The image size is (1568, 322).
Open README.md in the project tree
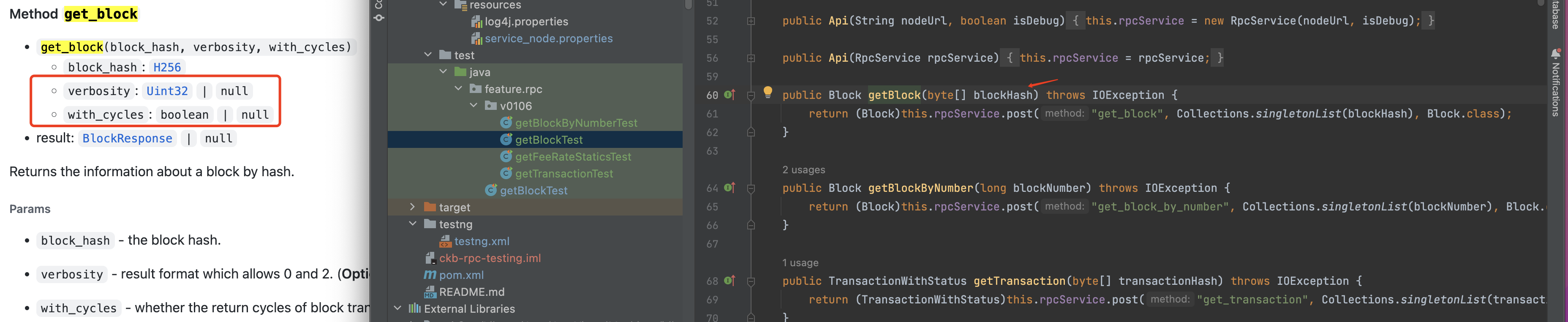coord(472,292)
